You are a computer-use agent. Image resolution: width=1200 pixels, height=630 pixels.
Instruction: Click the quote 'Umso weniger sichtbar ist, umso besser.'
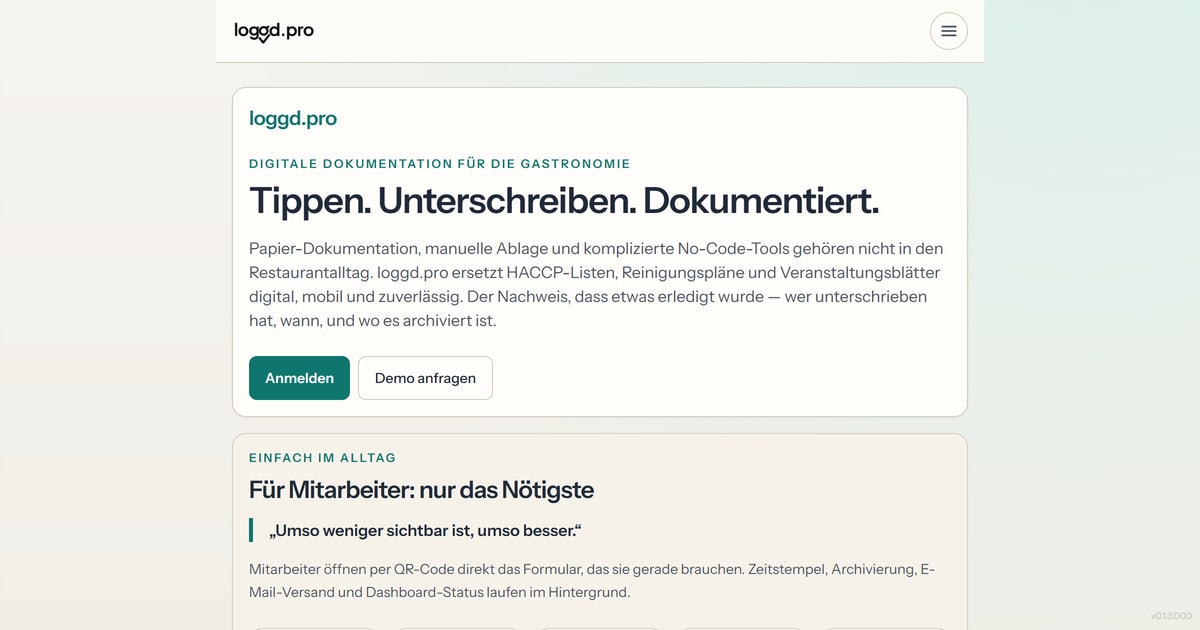425,530
